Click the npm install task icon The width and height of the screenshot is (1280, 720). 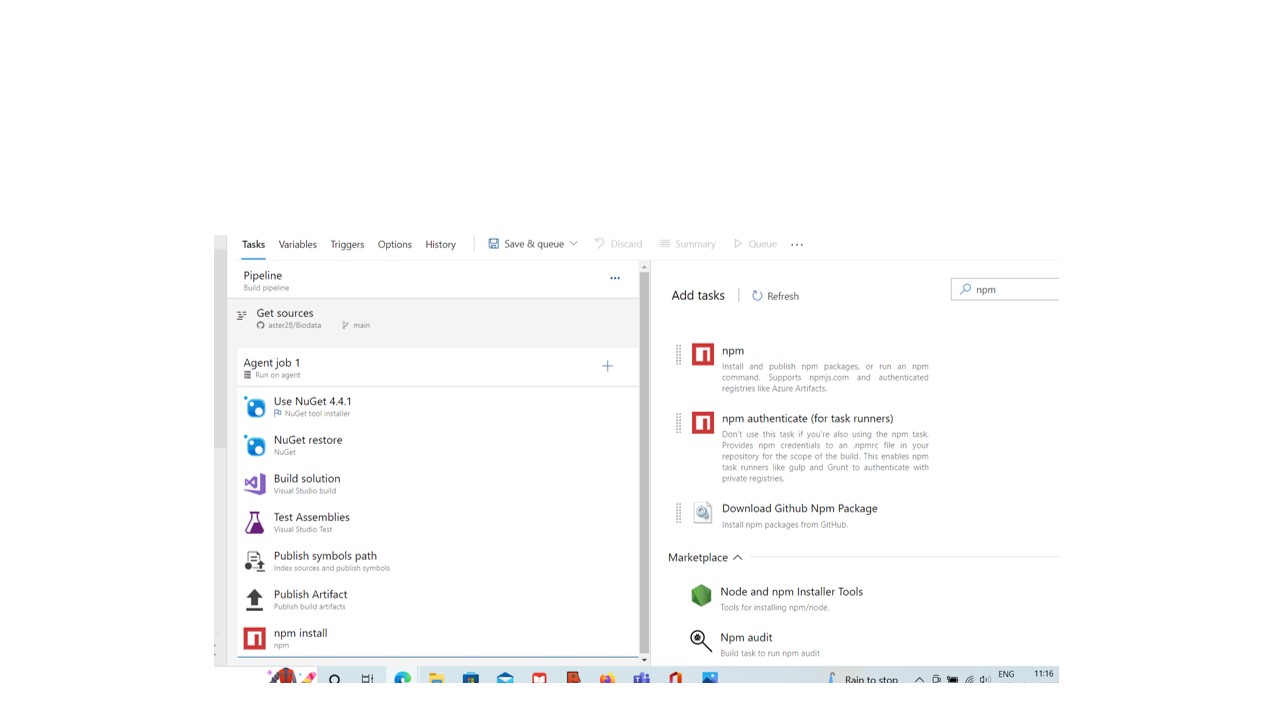click(x=255, y=638)
